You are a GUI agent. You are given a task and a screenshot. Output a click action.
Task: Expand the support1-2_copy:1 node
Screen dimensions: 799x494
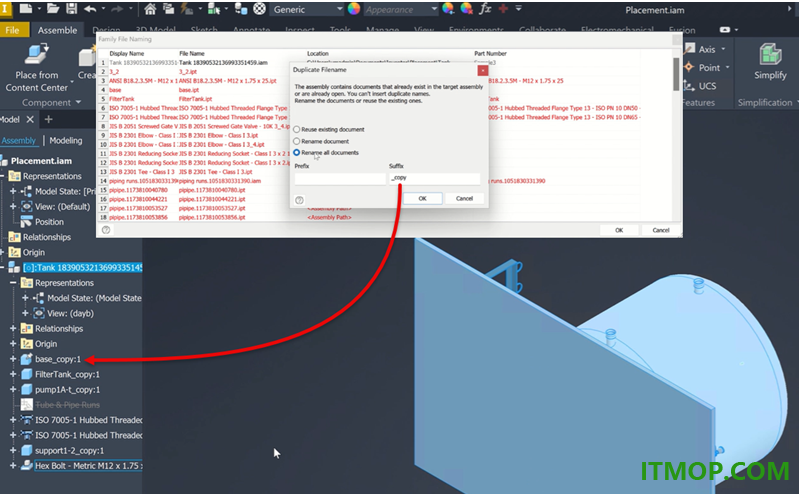13,450
